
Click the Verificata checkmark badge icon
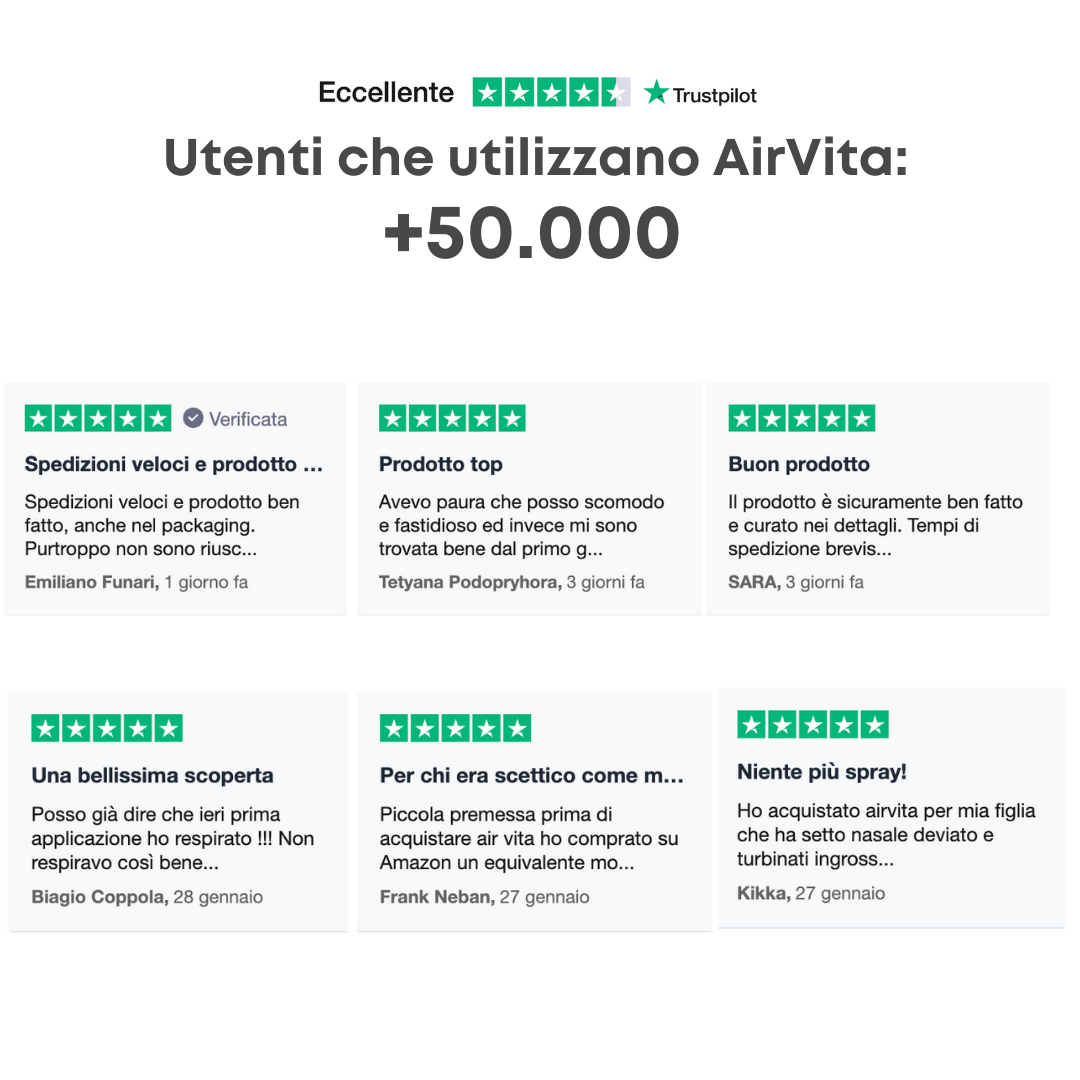pos(193,418)
